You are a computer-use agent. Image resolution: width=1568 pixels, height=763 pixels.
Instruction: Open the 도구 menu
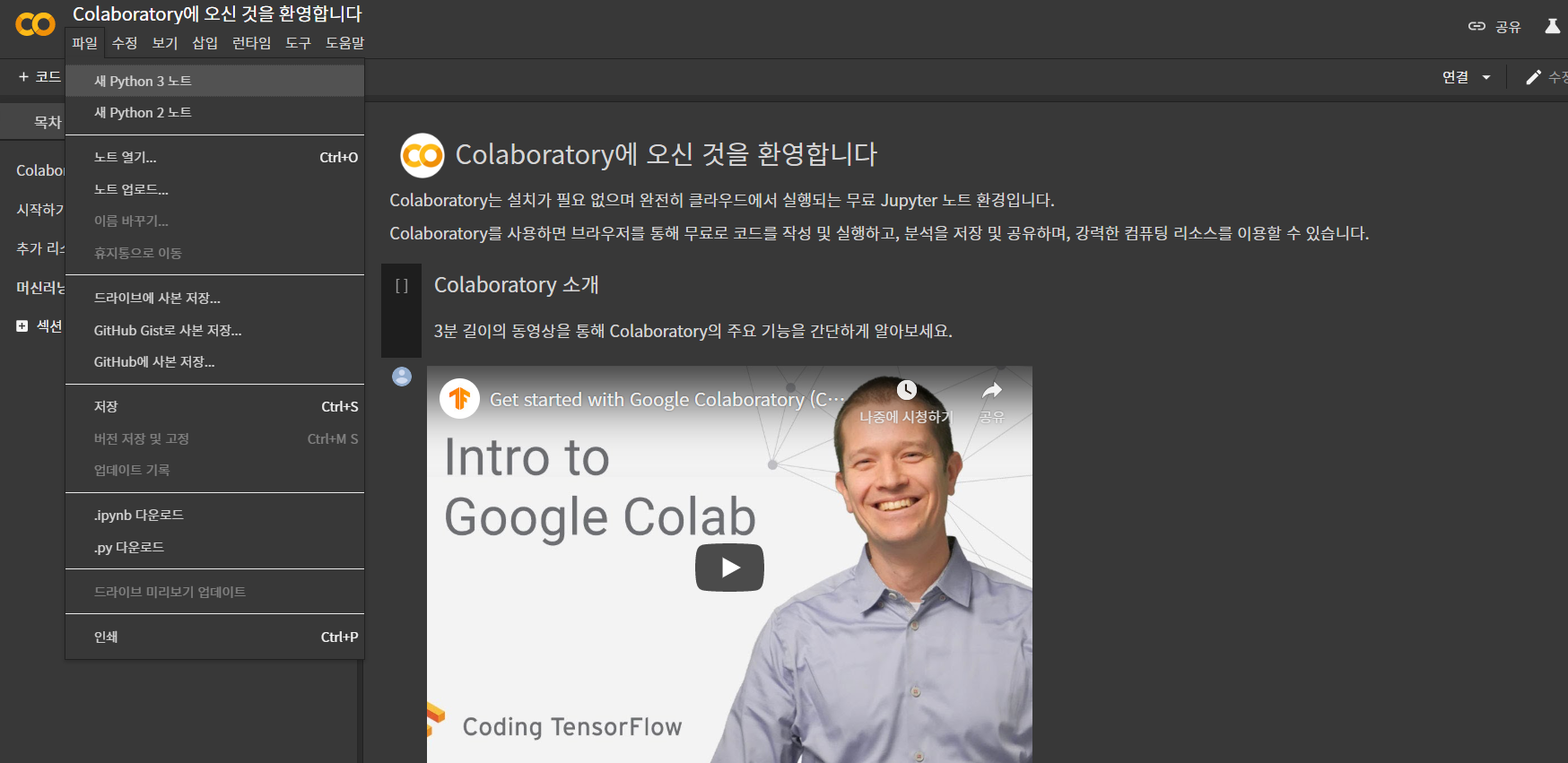click(299, 43)
